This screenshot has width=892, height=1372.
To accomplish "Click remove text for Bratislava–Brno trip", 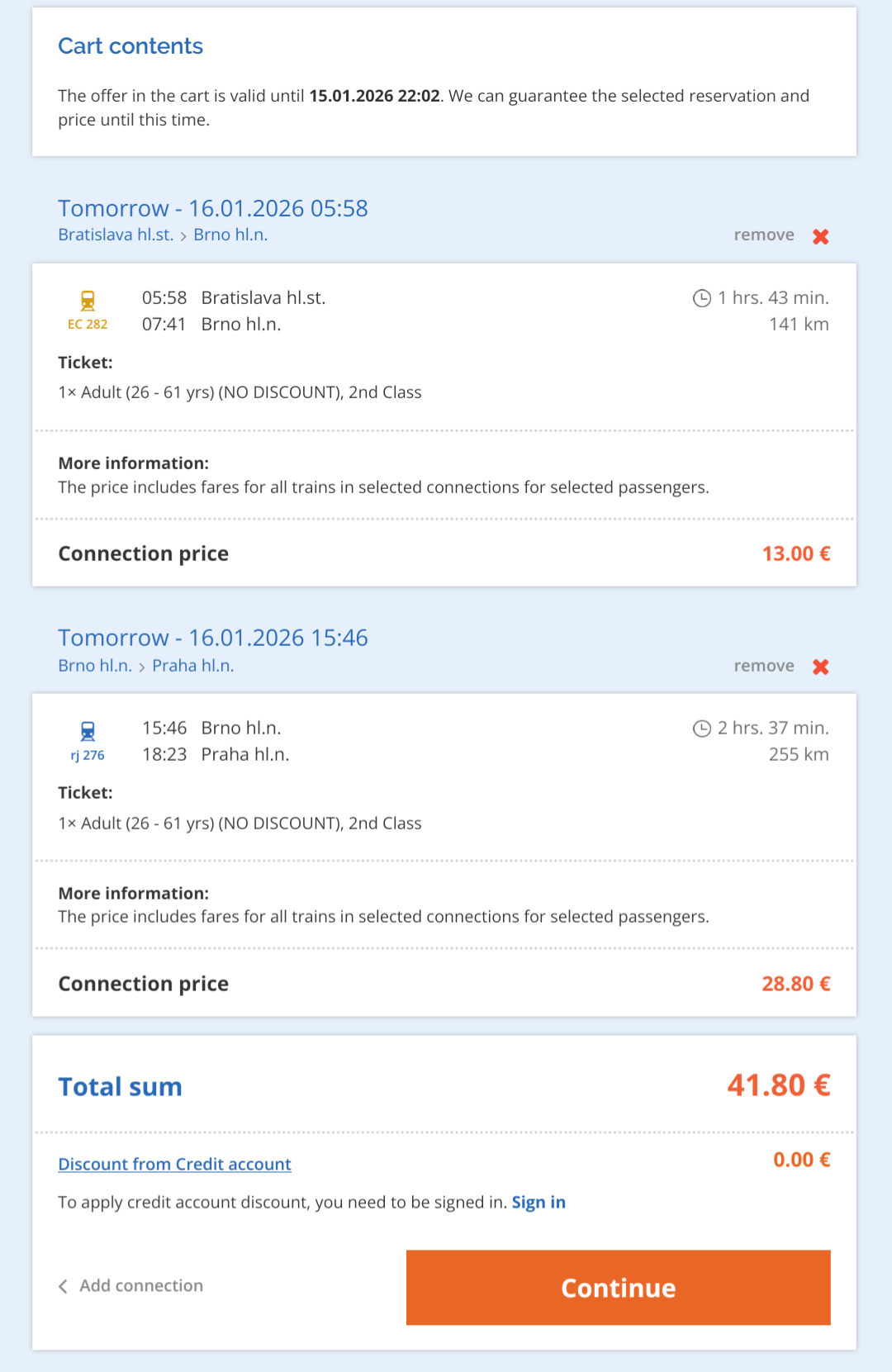I will (764, 235).
